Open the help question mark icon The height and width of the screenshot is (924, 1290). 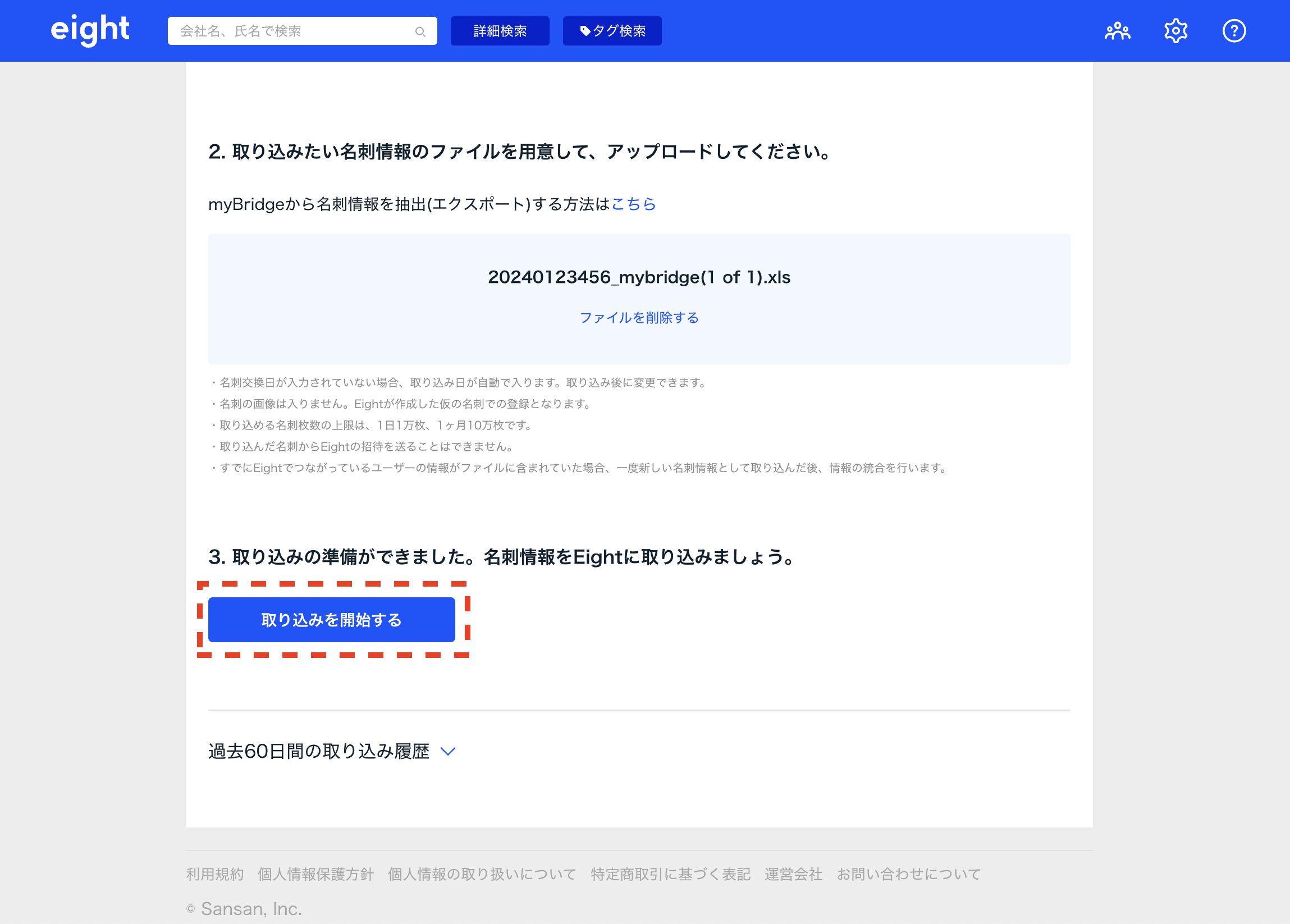coord(1234,31)
